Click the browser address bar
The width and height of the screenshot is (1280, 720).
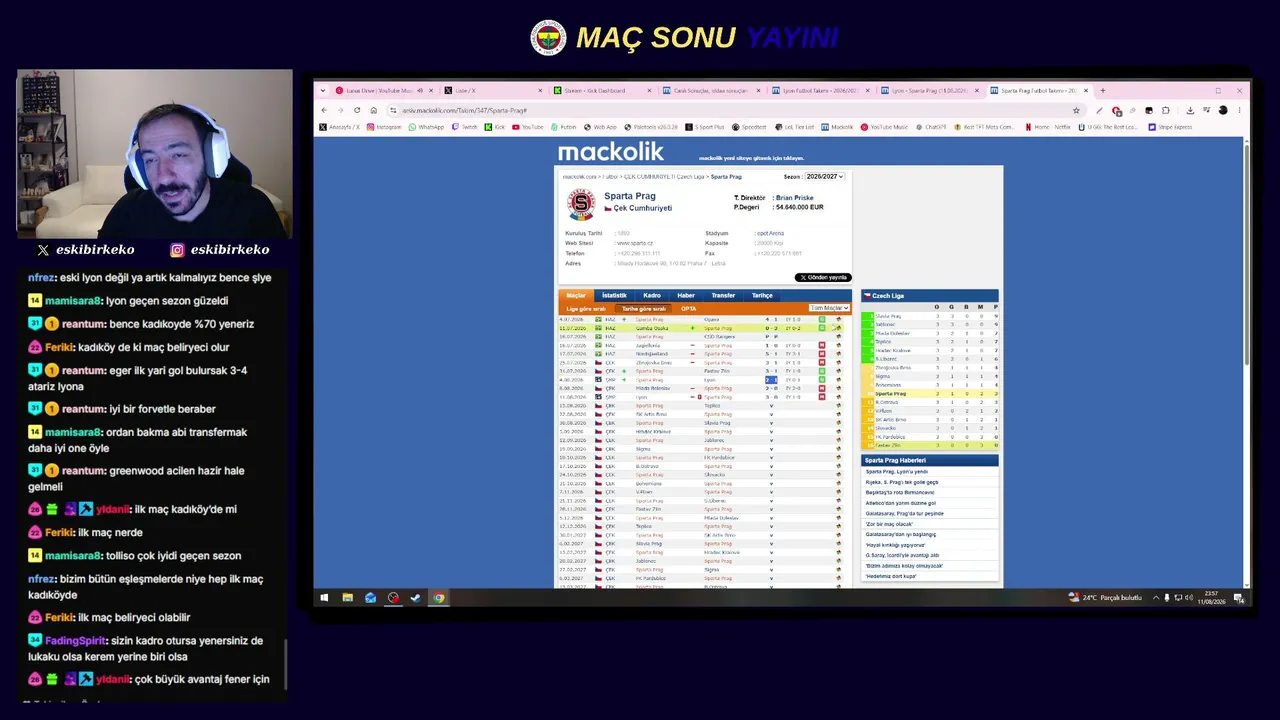tap(735, 110)
